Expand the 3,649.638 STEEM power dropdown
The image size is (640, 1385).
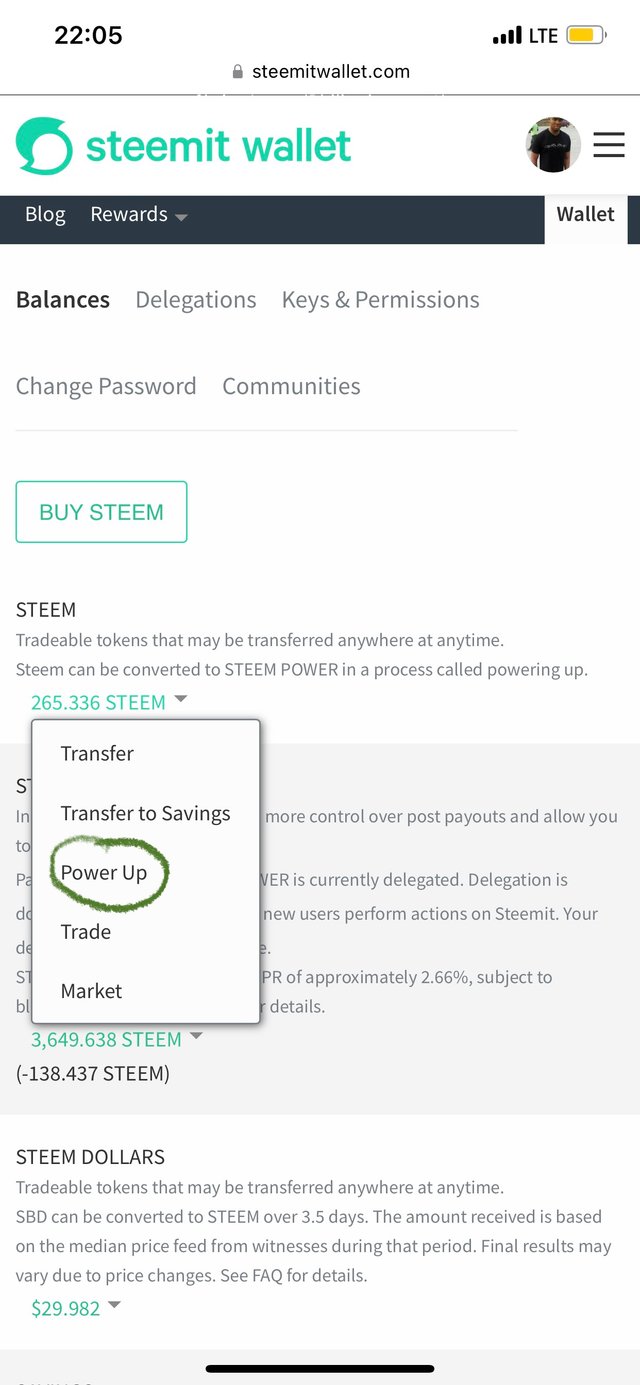pos(116,1039)
